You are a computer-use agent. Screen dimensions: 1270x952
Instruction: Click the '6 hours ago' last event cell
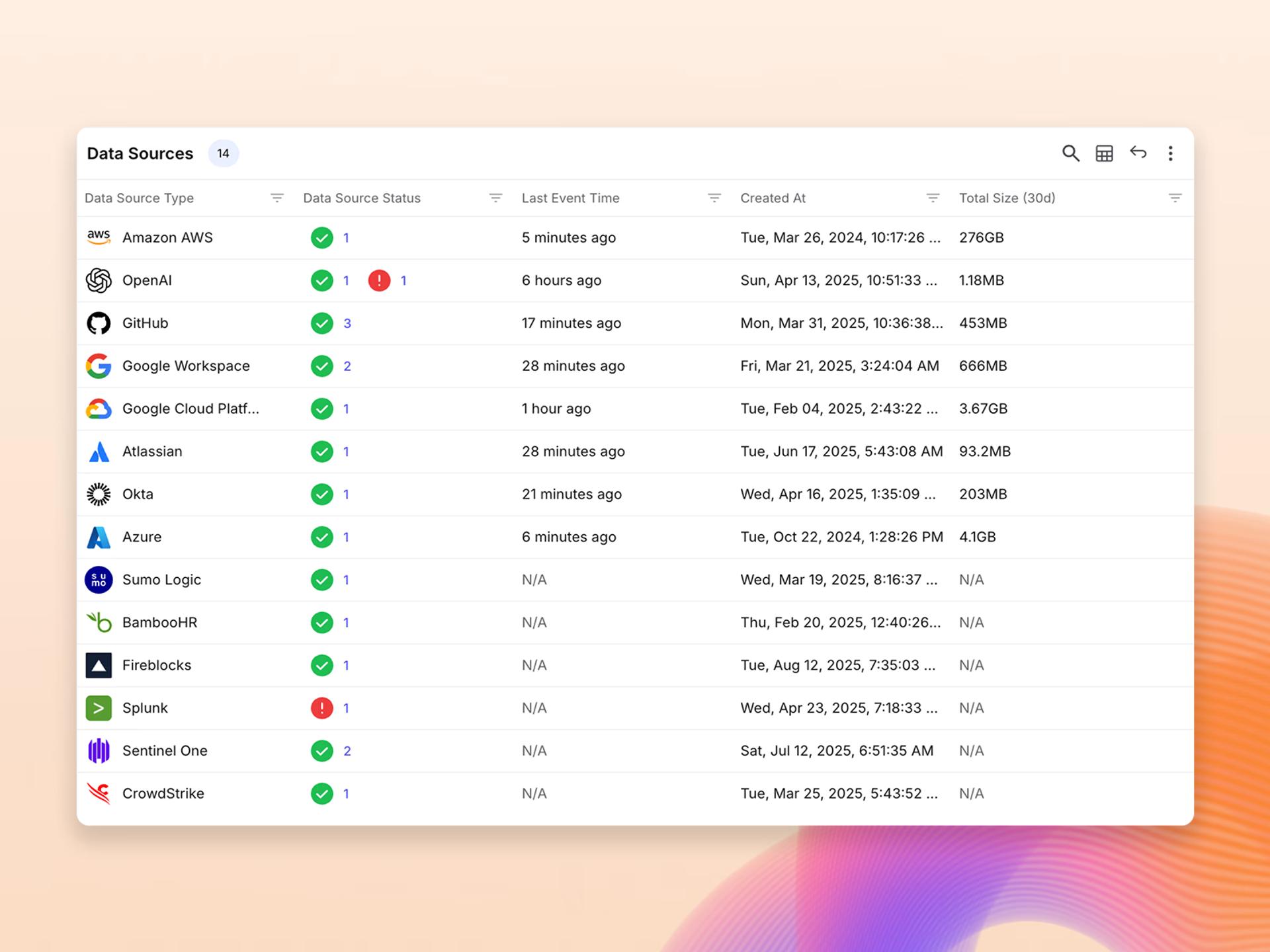[x=561, y=280]
